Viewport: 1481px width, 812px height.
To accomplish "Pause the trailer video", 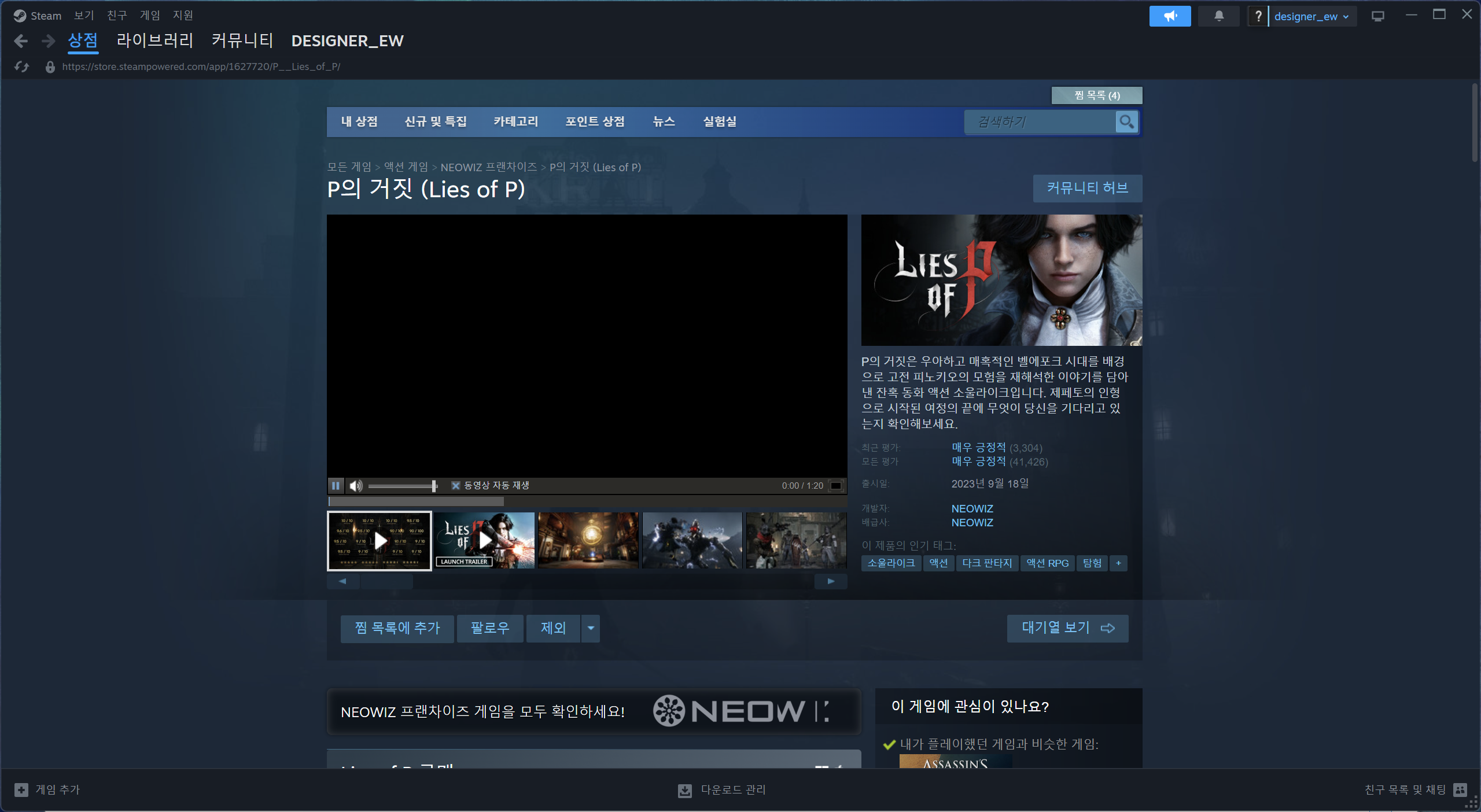I will pos(336,486).
